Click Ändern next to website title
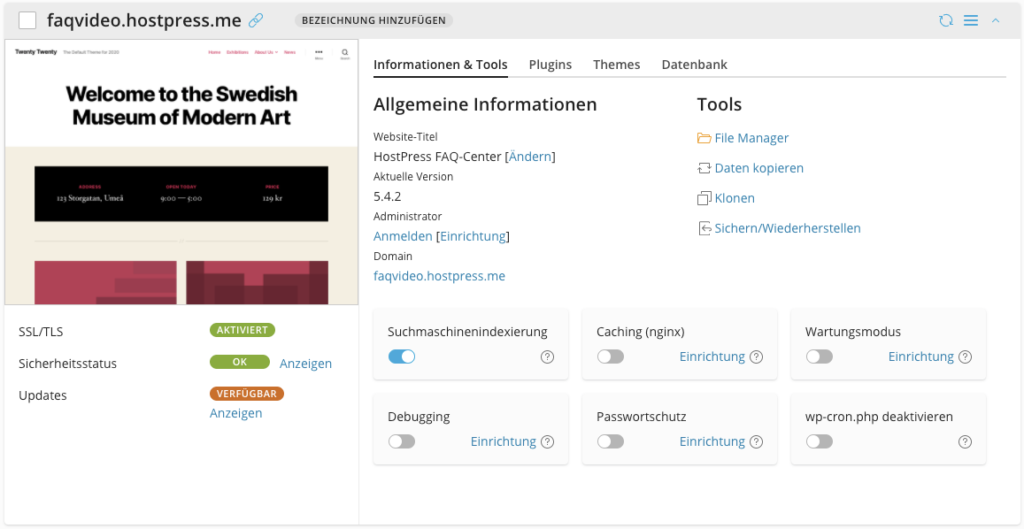 click(x=530, y=157)
